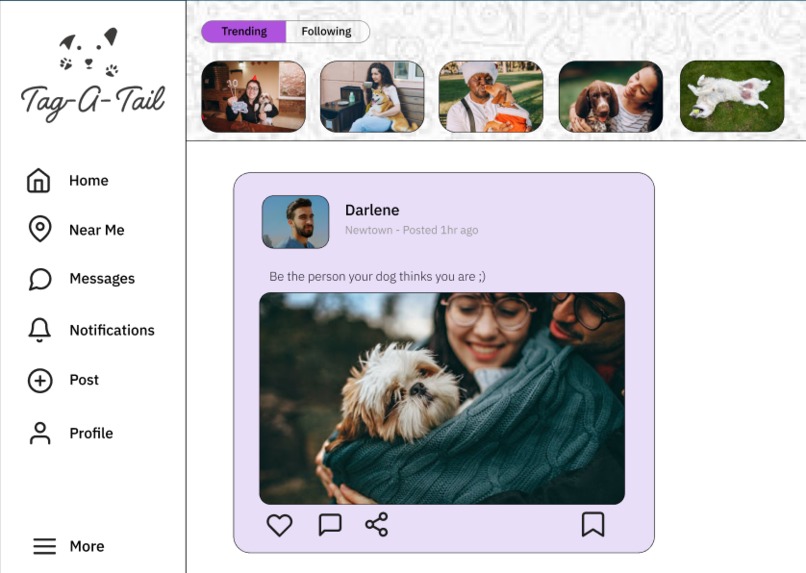Choose Post label in sidebar
Viewport: 806px width, 573px height.
click(84, 380)
